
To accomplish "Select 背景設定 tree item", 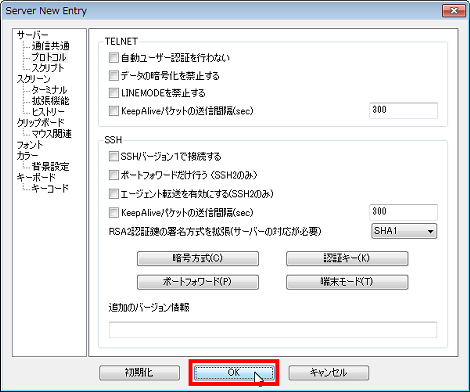I will point(50,166).
